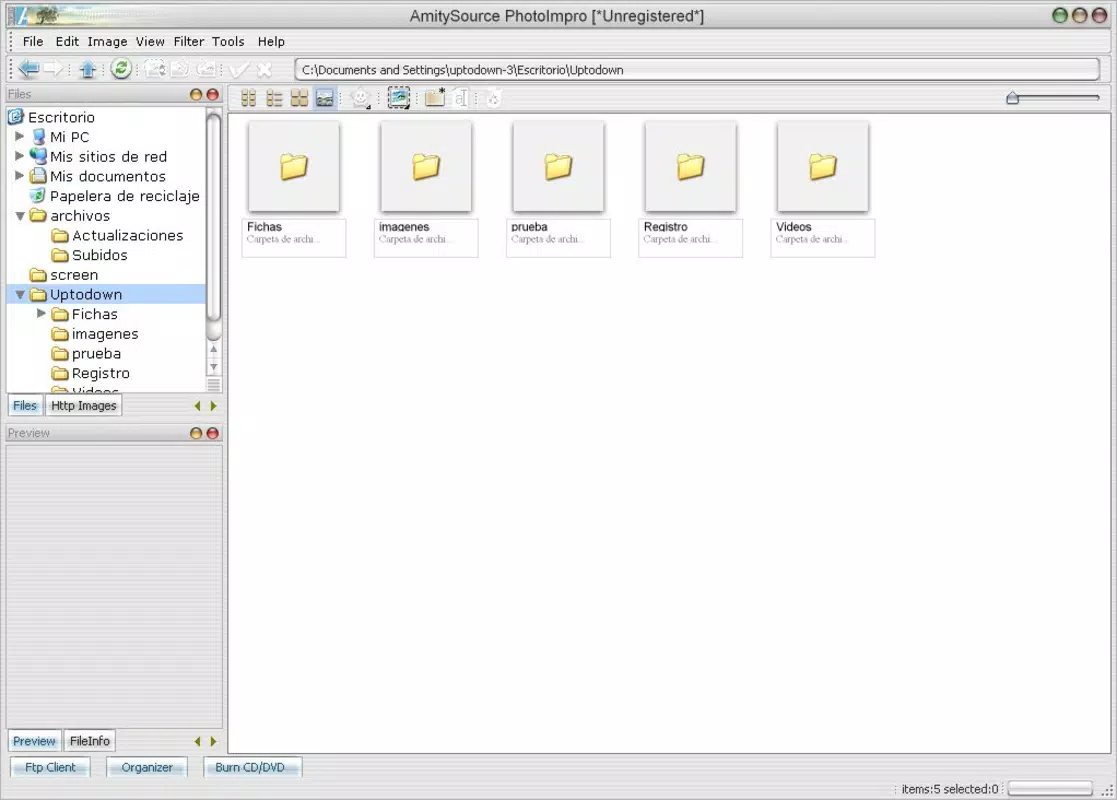Select the imagenes folder thumbnail
The height and width of the screenshot is (800, 1117).
[426, 167]
